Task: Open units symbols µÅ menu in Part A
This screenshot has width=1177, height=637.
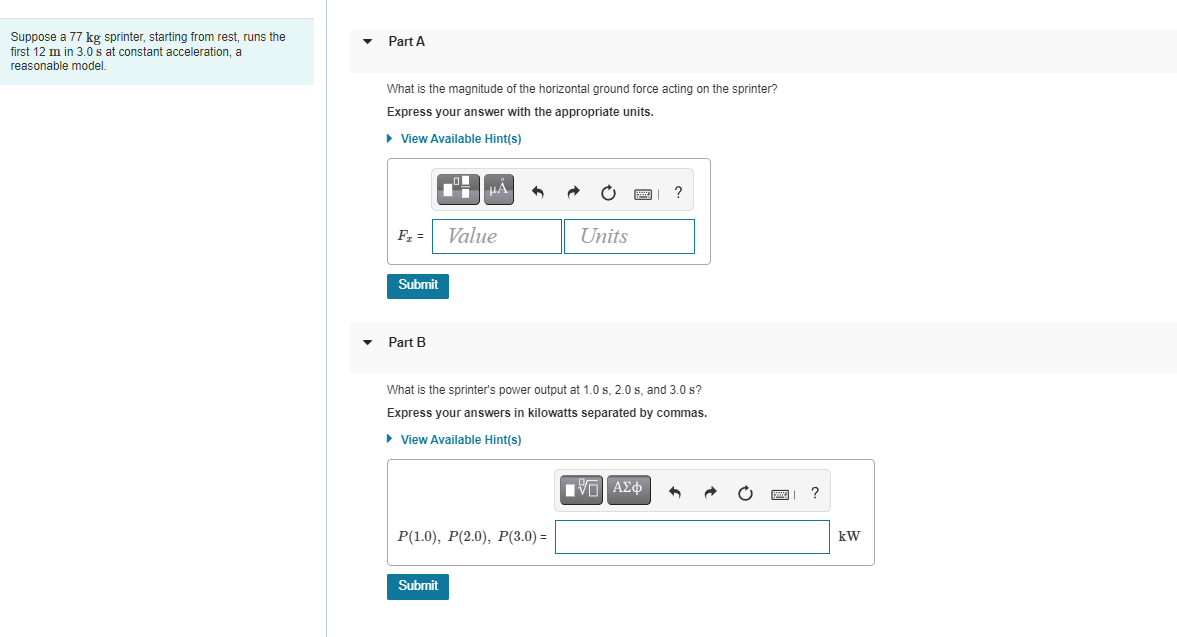Action: 498,189
